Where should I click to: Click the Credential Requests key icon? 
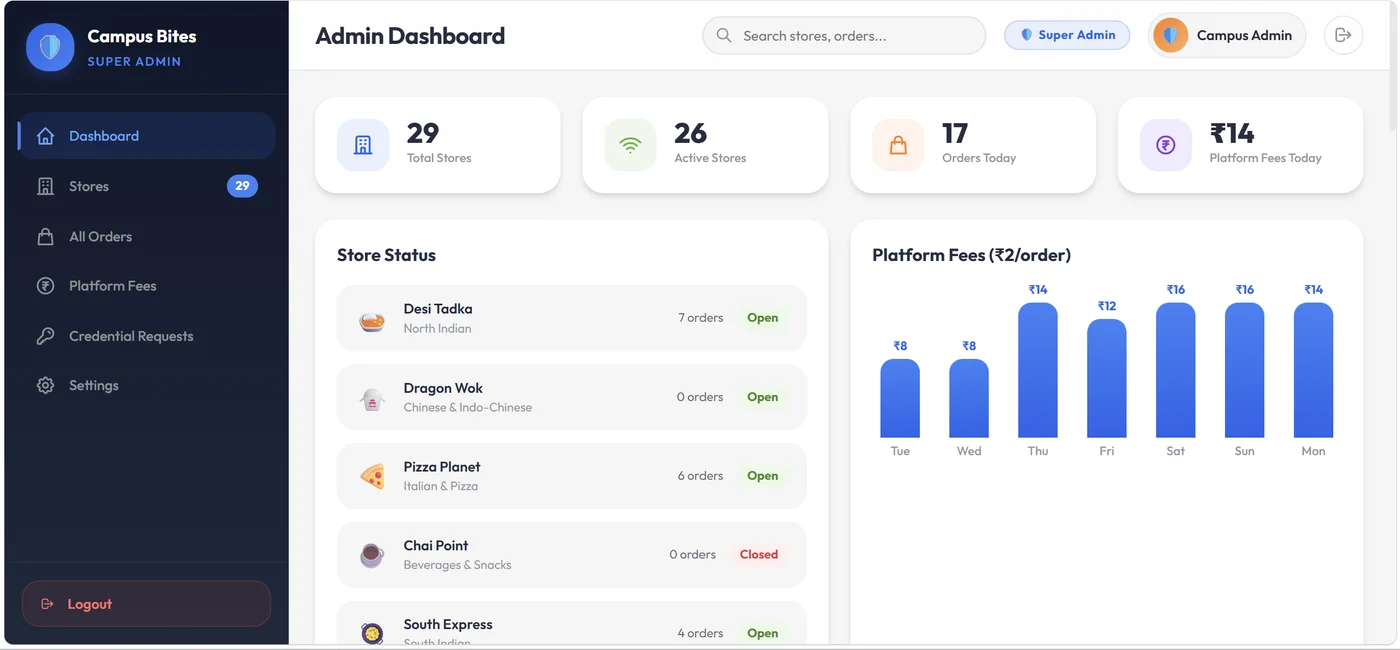45,336
